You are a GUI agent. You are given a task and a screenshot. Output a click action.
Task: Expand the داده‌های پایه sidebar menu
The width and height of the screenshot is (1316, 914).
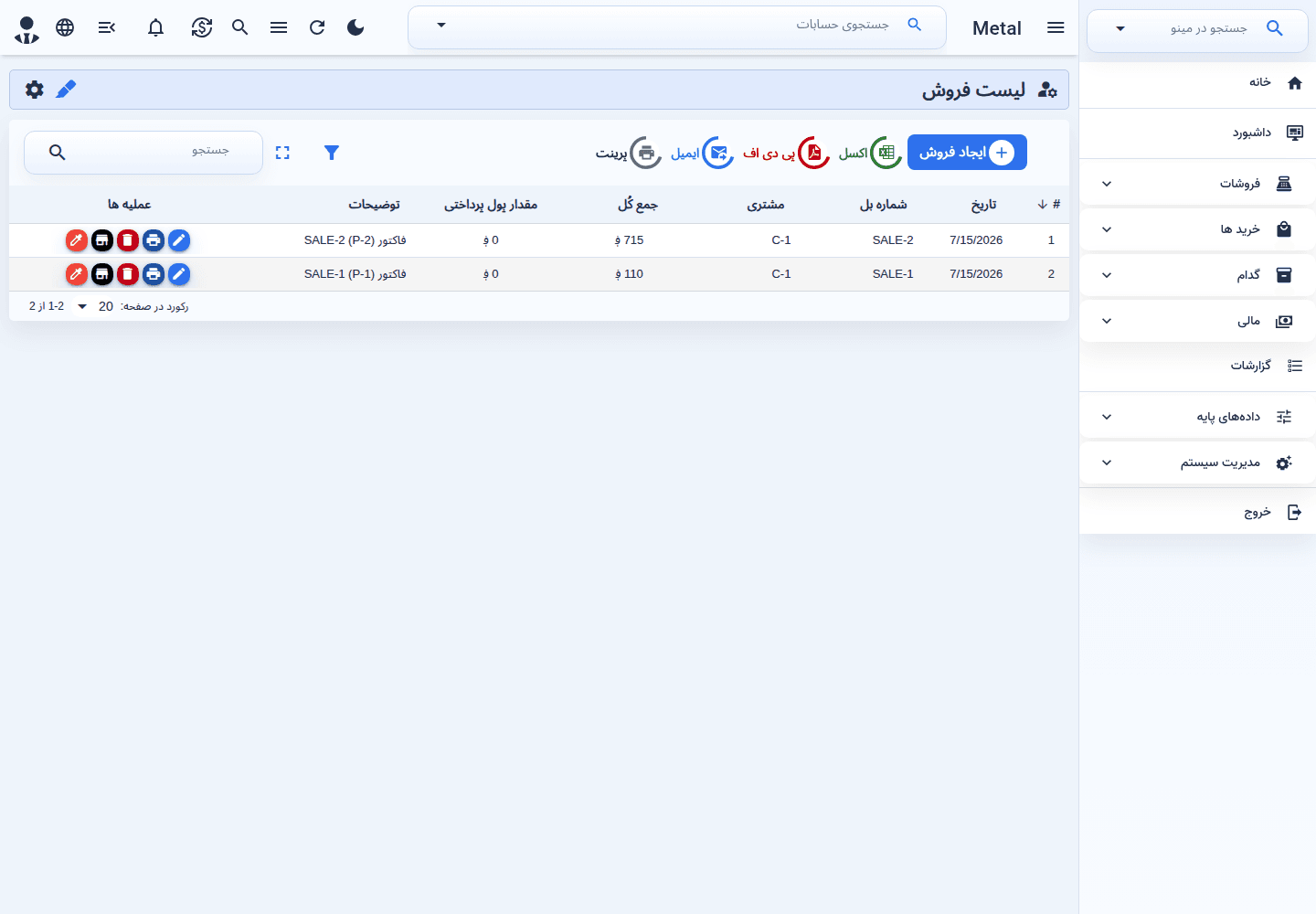(x=1197, y=417)
